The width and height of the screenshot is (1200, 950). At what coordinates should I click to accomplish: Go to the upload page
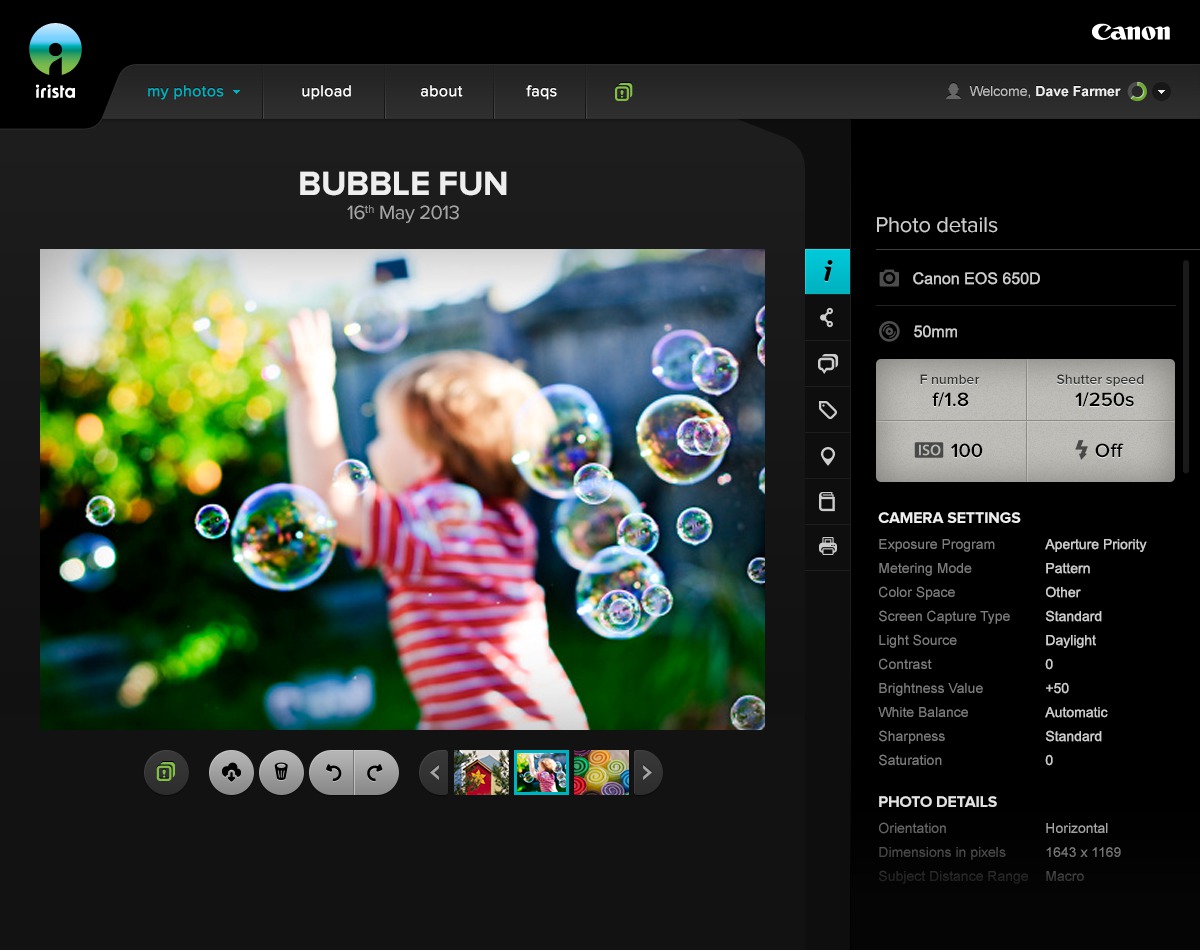(x=326, y=91)
